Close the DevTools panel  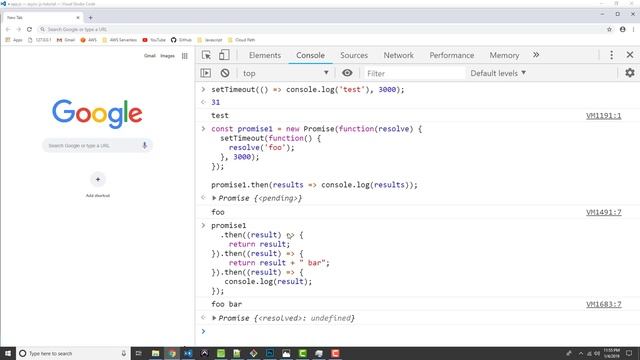(x=630, y=55)
